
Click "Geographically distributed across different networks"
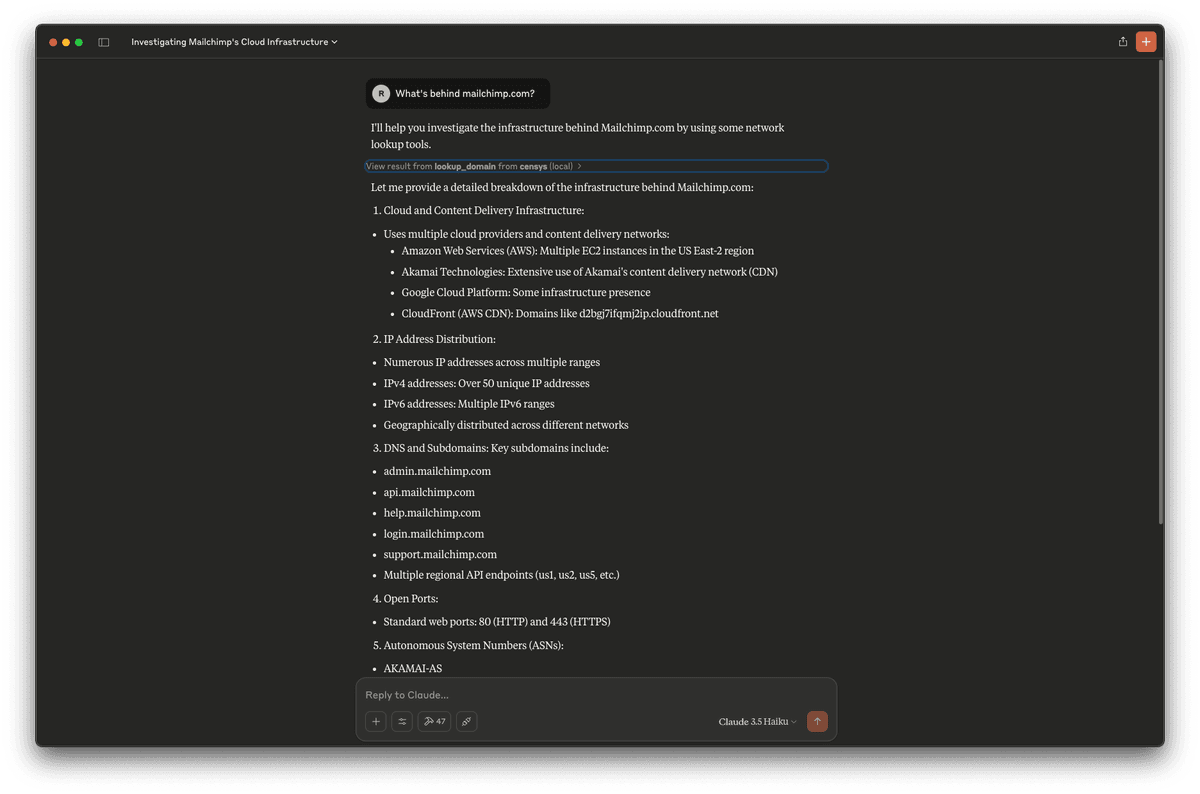(x=506, y=426)
